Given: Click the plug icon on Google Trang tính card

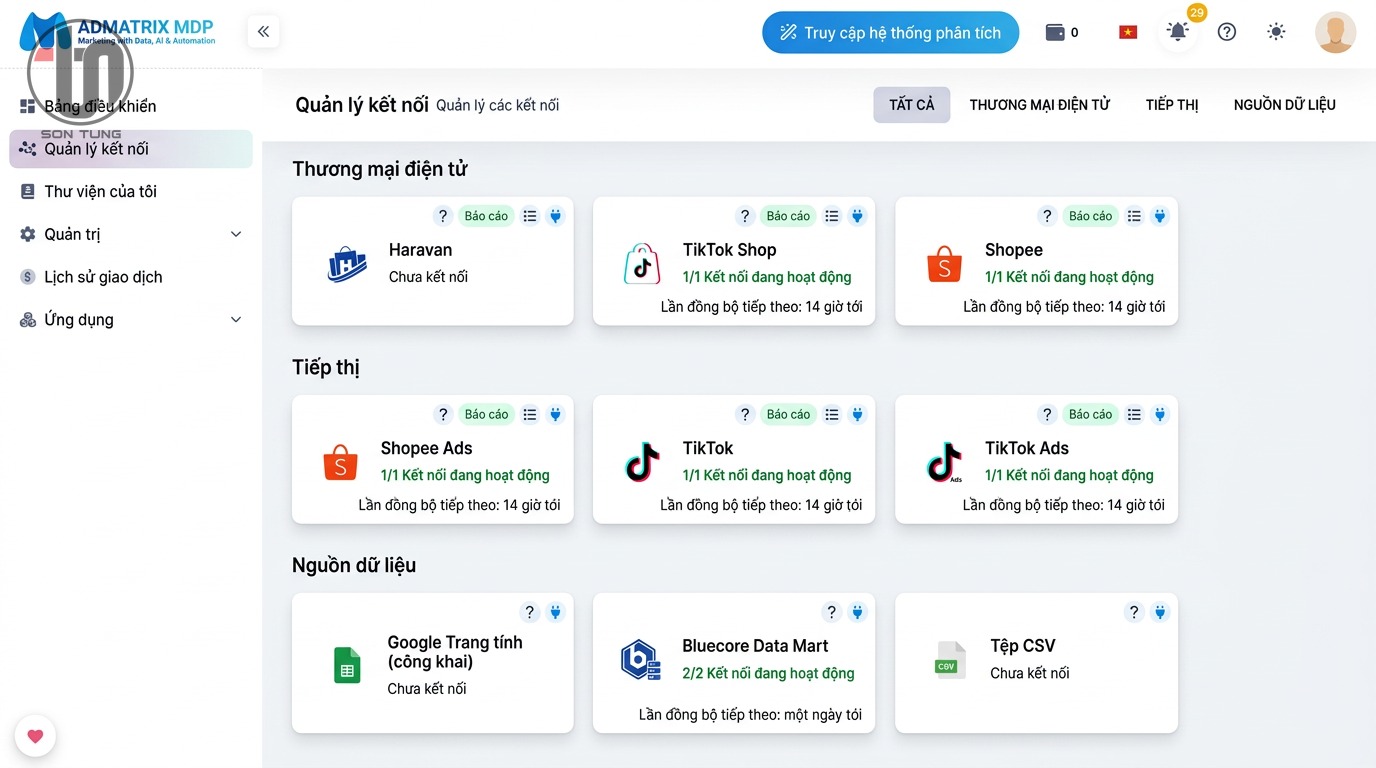Looking at the screenshot, I should 556,612.
